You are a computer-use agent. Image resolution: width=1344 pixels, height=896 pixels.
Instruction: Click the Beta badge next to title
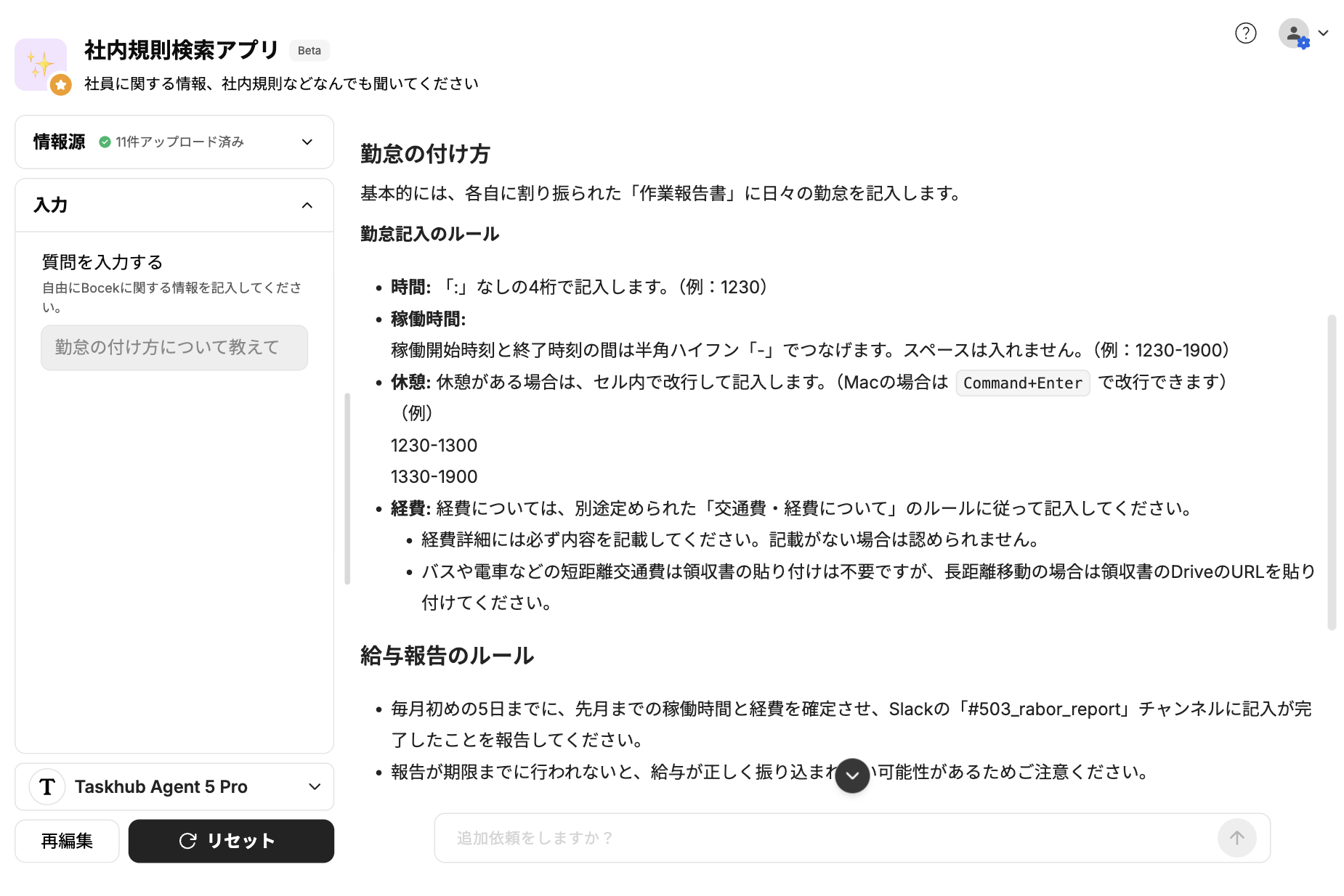(309, 51)
